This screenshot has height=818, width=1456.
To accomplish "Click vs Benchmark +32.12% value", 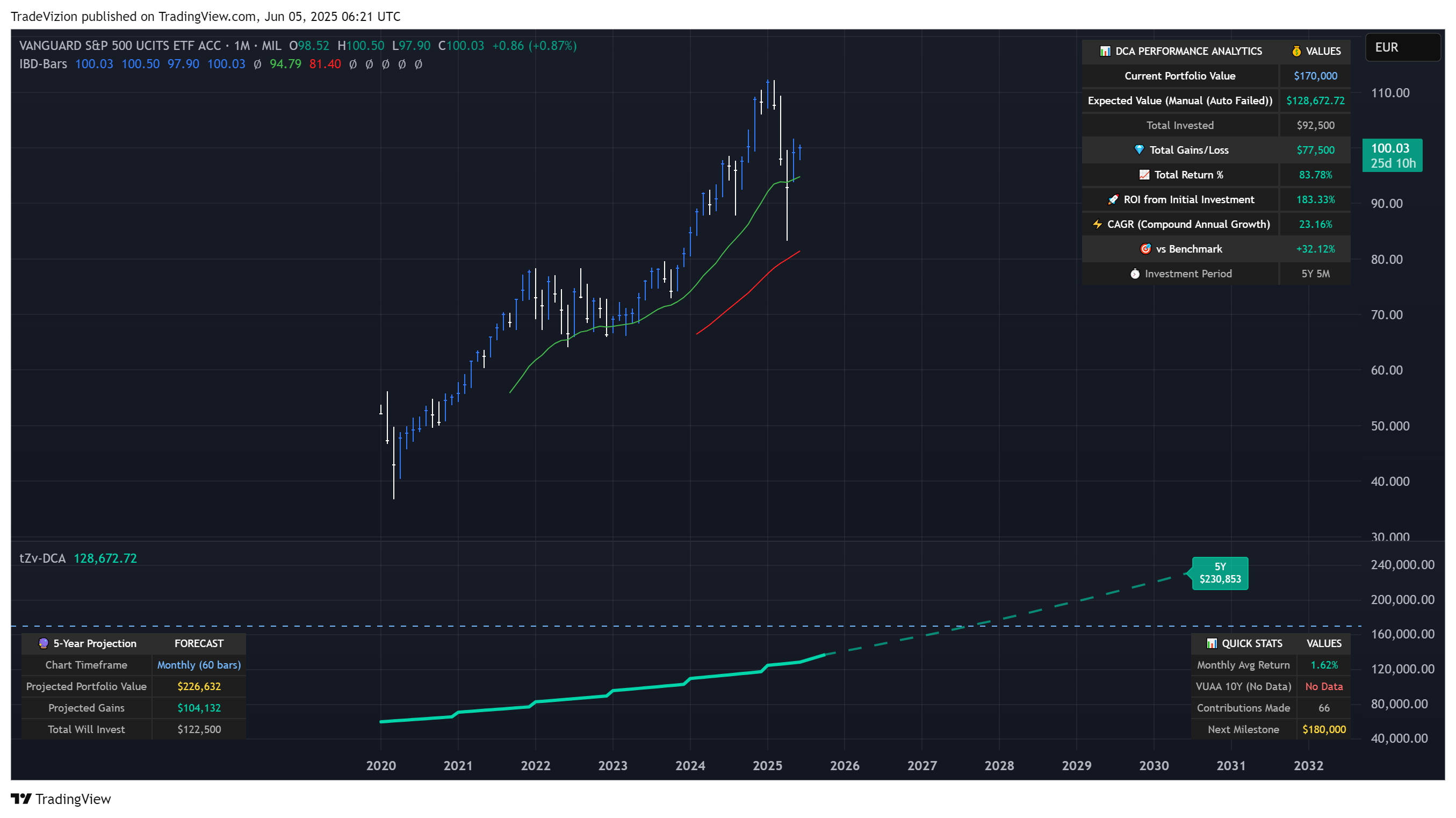I will click(1315, 249).
